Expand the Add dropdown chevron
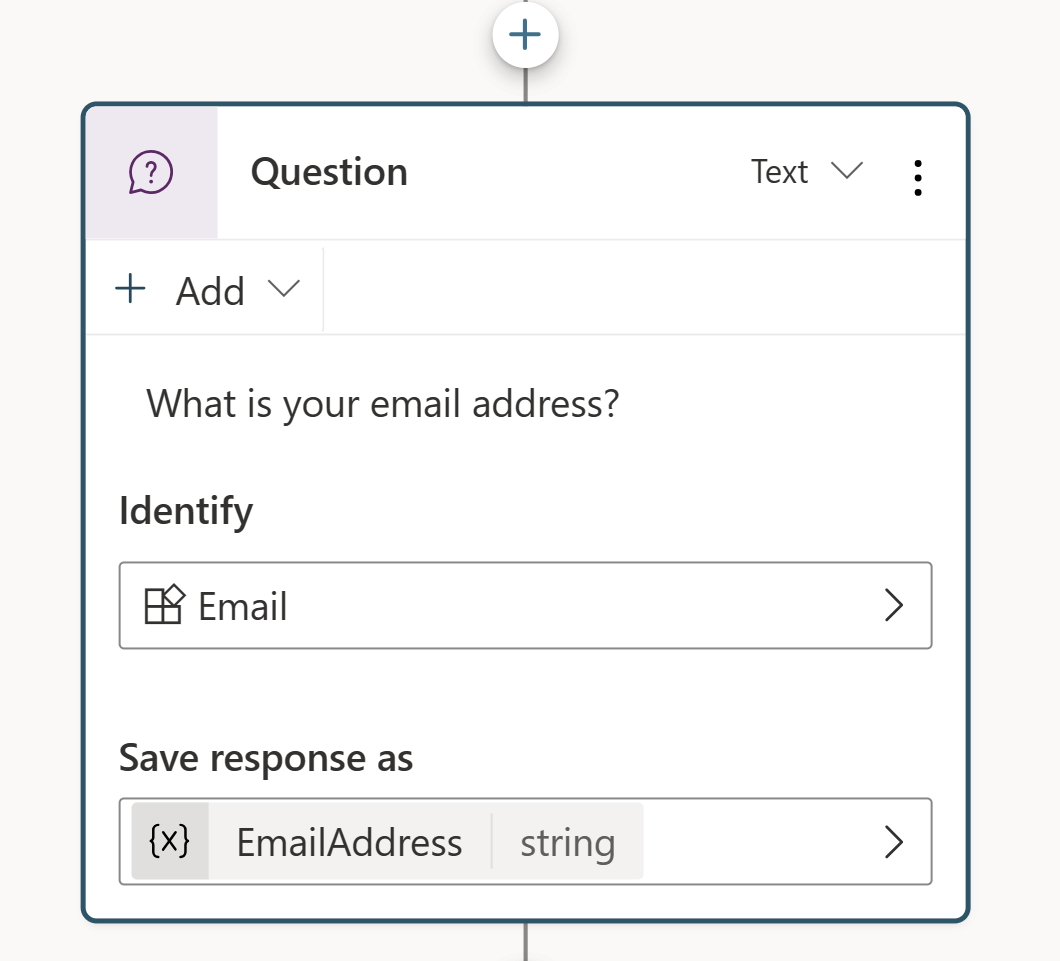Screen dimensions: 1060x961 tap(283, 289)
